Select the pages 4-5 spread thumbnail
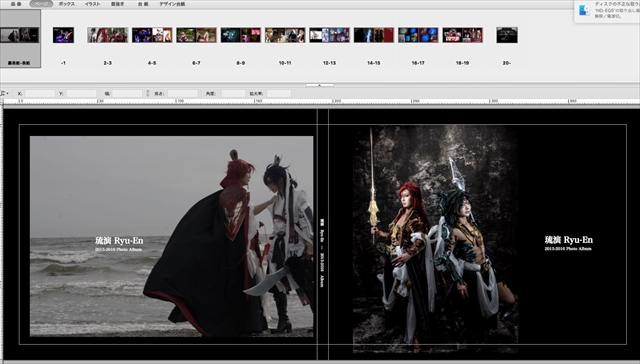Viewport: 640px width, 364px height. pos(152,35)
